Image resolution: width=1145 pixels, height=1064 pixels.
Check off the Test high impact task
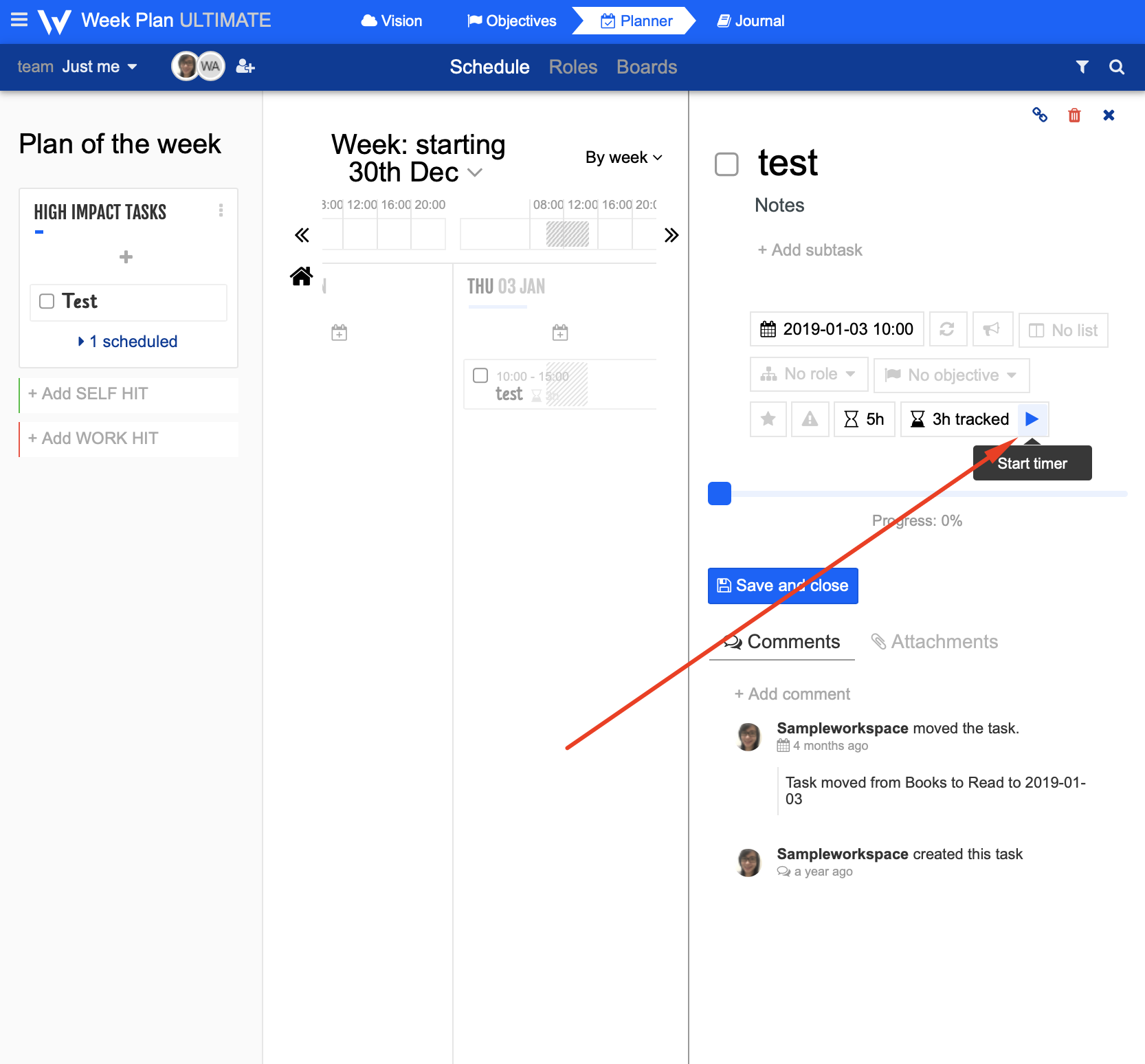coord(47,301)
